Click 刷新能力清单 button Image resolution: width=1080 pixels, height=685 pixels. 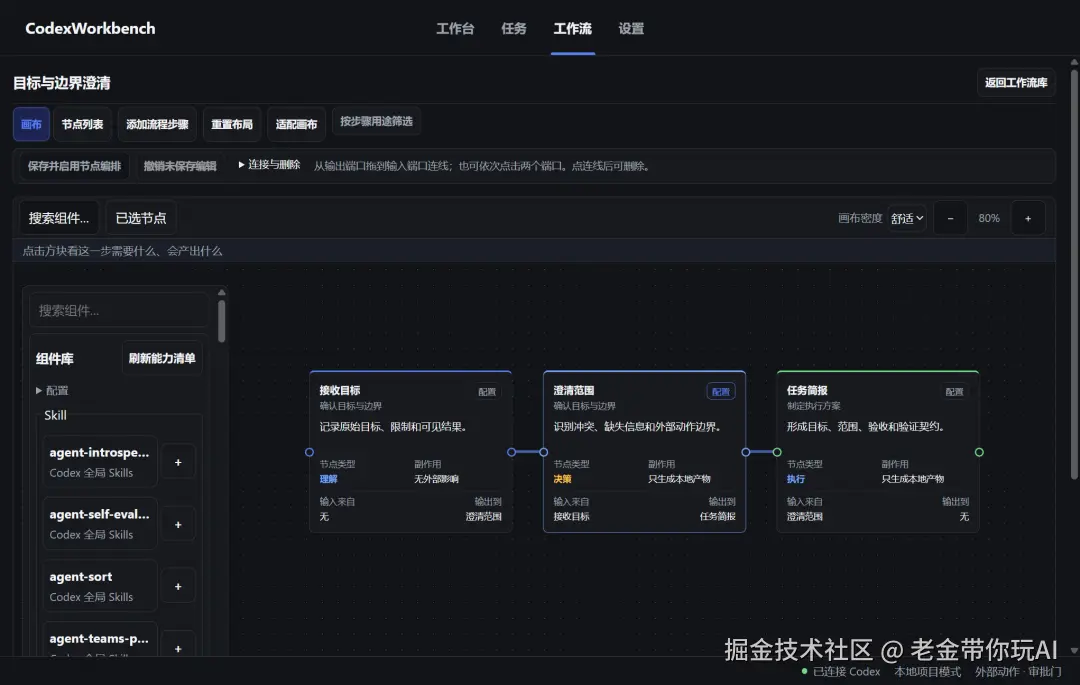(x=162, y=358)
